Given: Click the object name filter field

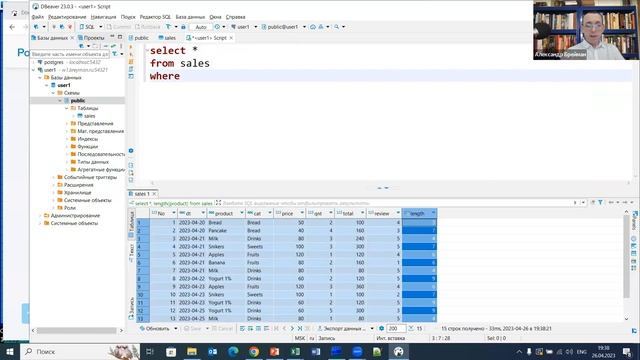Looking at the screenshot, I should pyautogui.click(x=69, y=54).
